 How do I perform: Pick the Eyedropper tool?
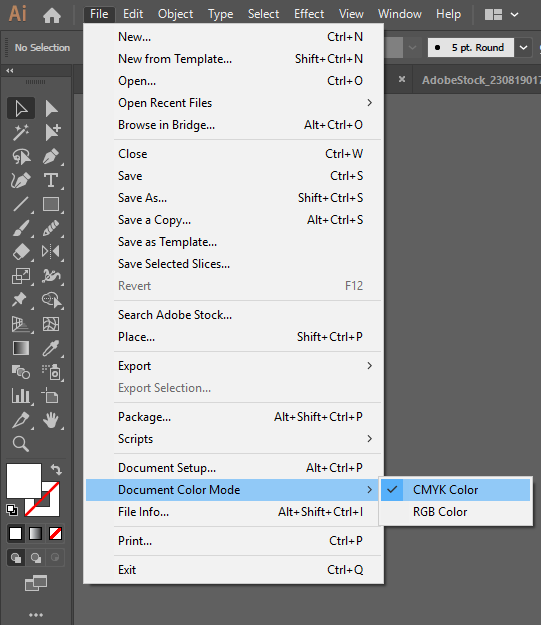[x=51, y=348]
